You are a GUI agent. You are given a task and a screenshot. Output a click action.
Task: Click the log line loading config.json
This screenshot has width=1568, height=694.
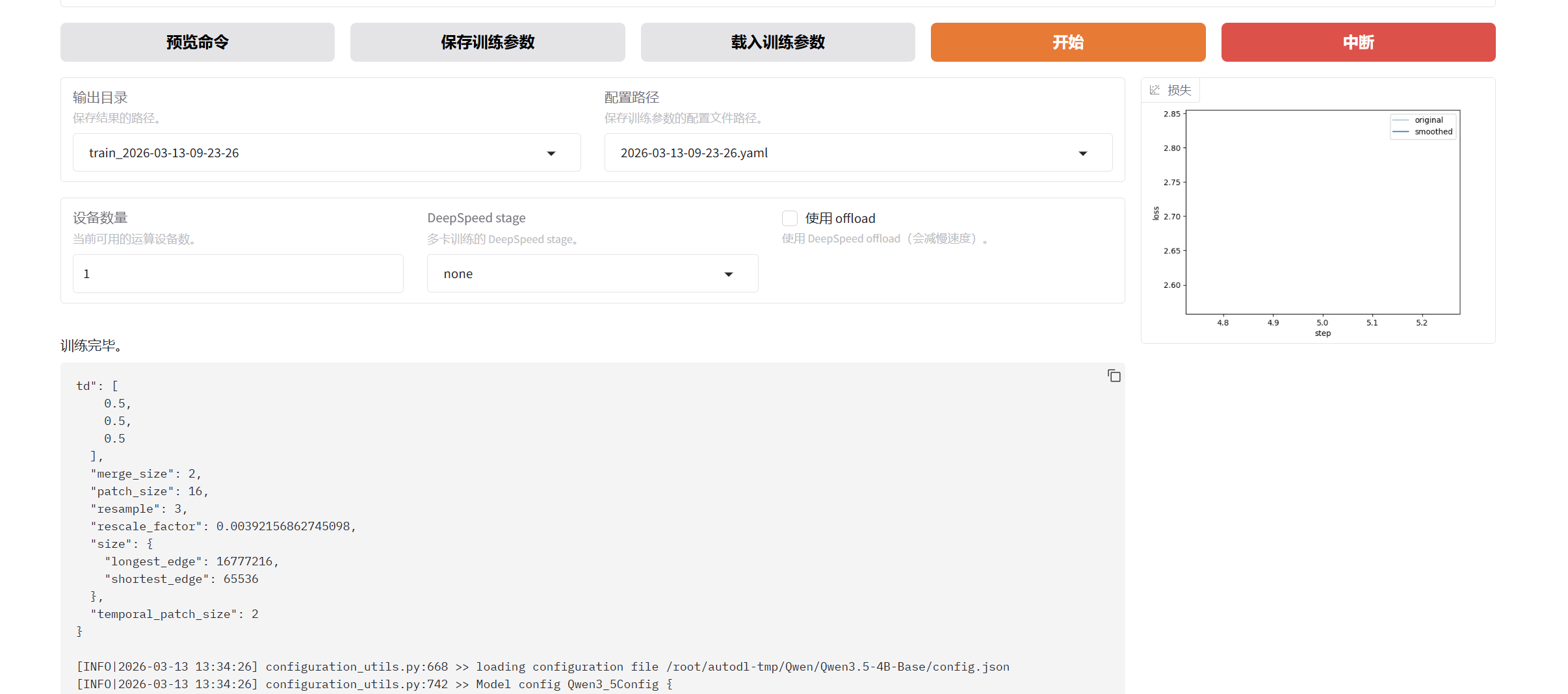click(543, 667)
